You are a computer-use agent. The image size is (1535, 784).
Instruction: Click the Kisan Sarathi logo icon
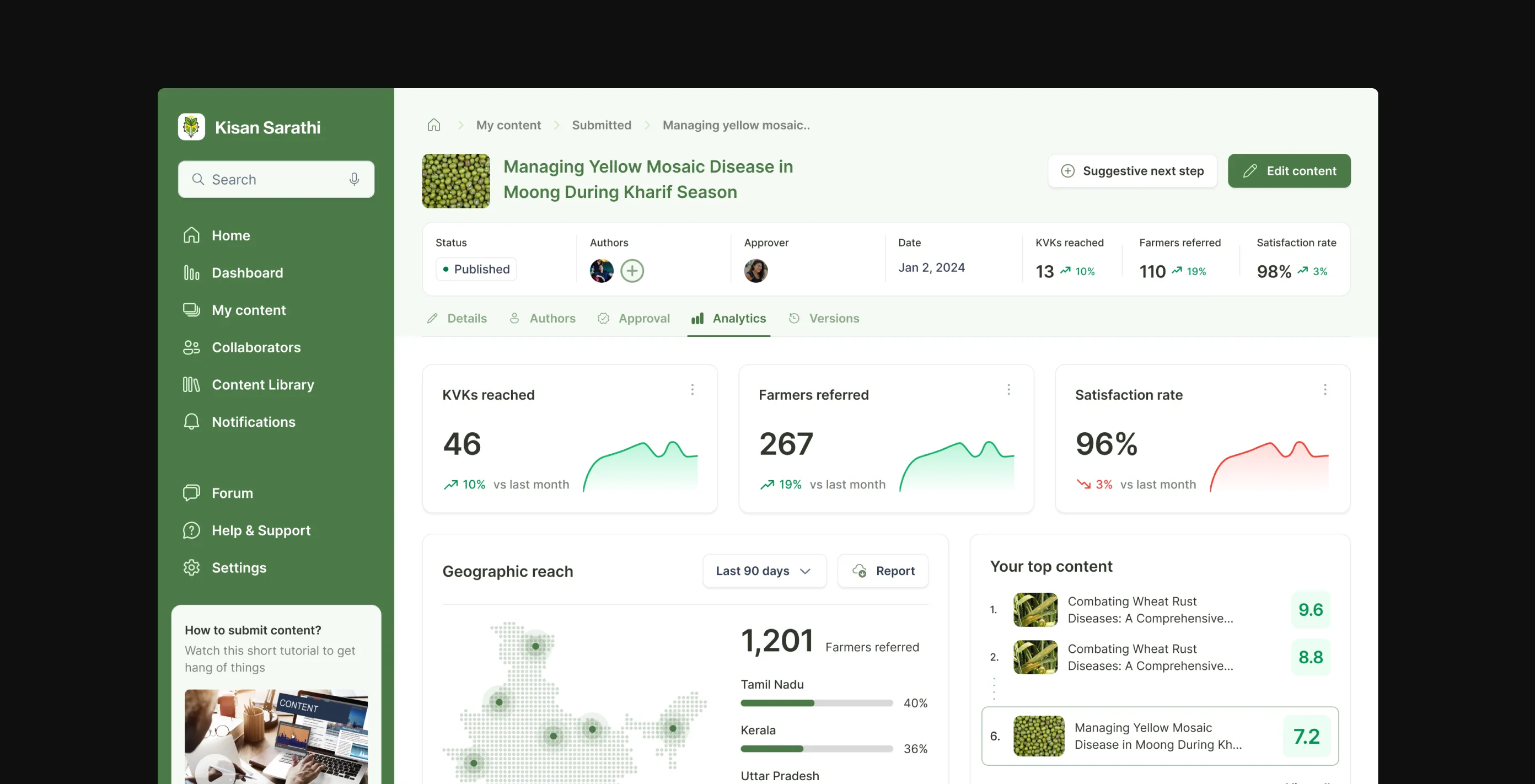(191, 127)
